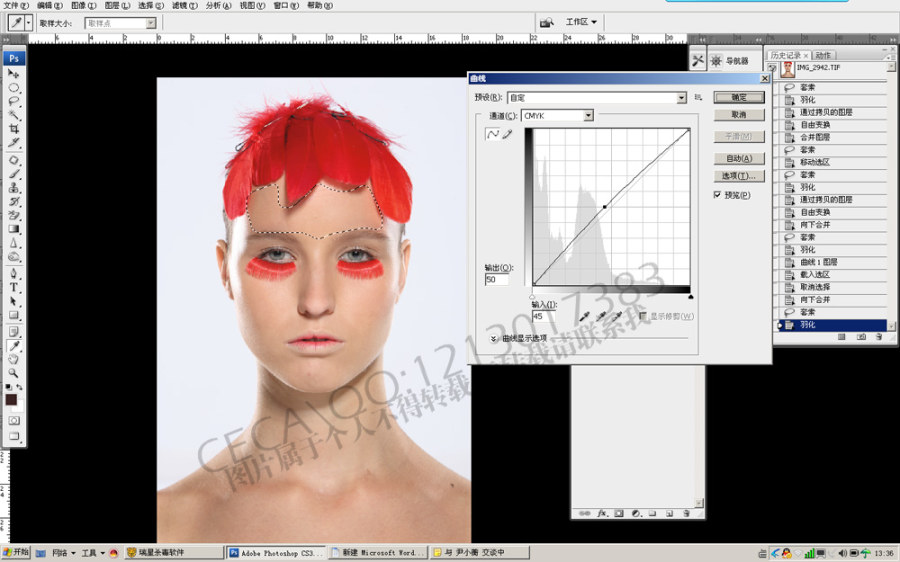The image size is (900, 562).
Task: Click the 取消 cancel button in Curves
Action: (739, 115)
